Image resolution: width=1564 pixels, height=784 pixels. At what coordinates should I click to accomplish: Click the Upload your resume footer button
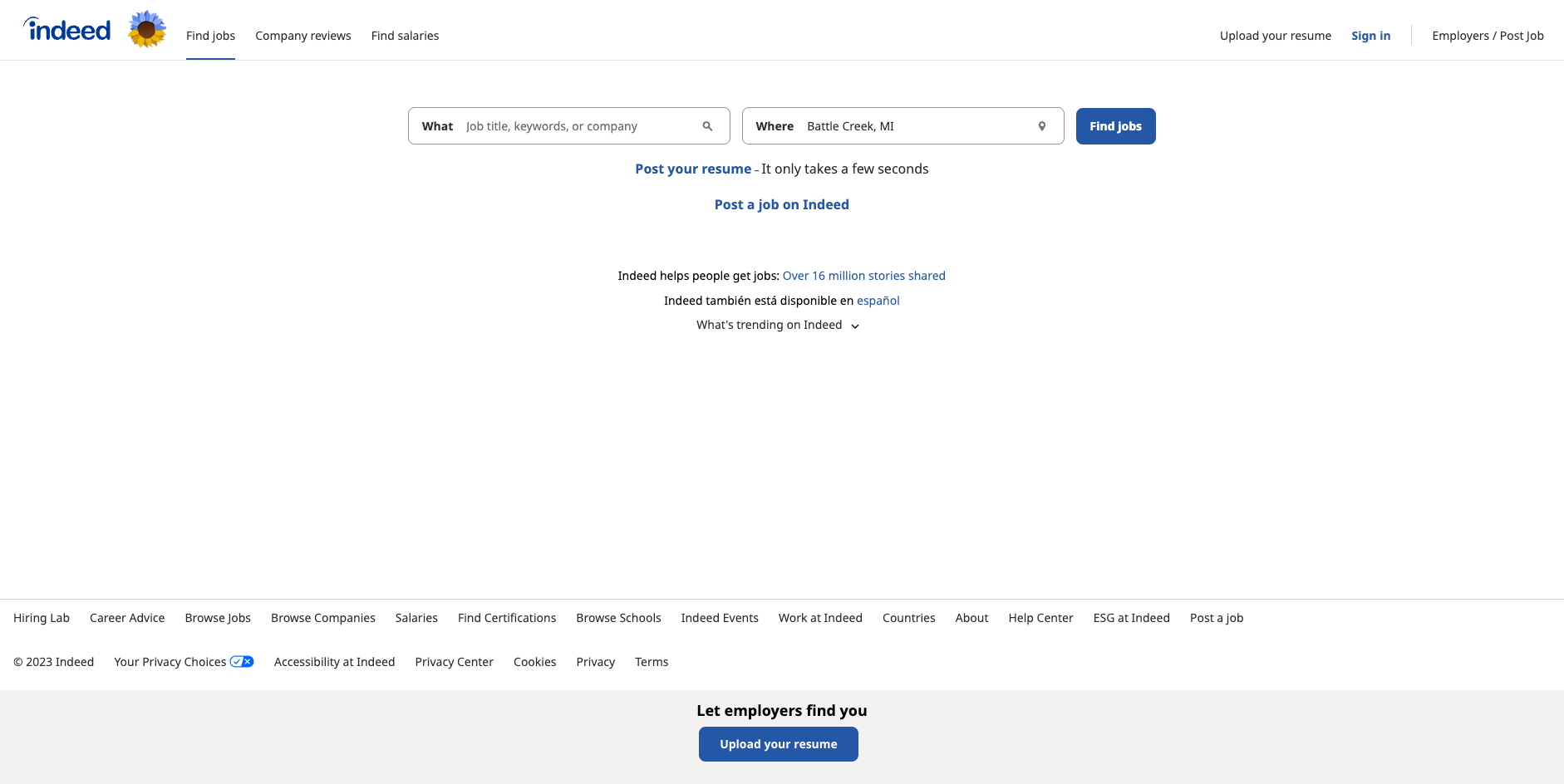[x=778, y=744]
